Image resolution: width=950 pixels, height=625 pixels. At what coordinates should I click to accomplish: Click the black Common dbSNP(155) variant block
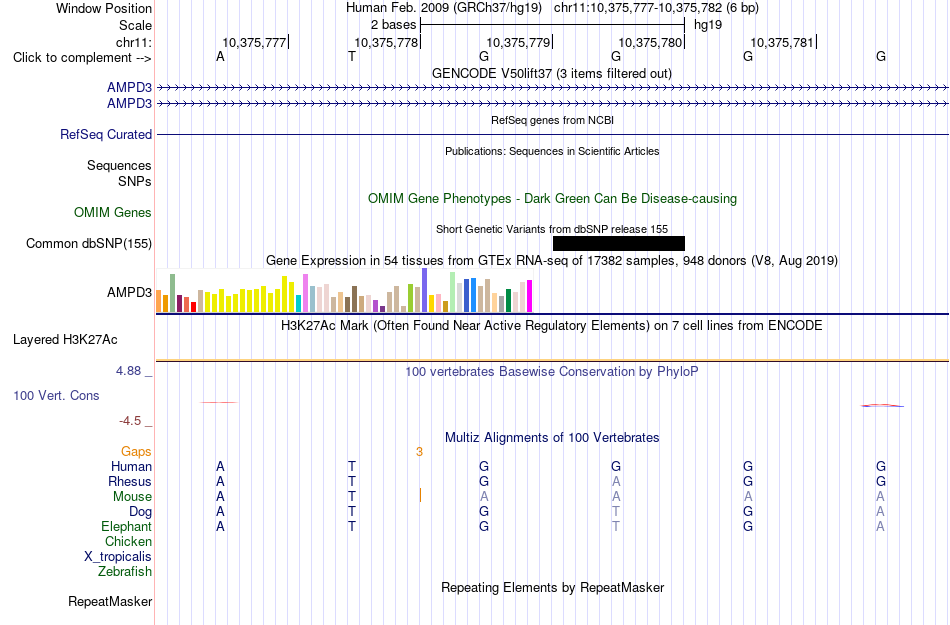(619, 243)
